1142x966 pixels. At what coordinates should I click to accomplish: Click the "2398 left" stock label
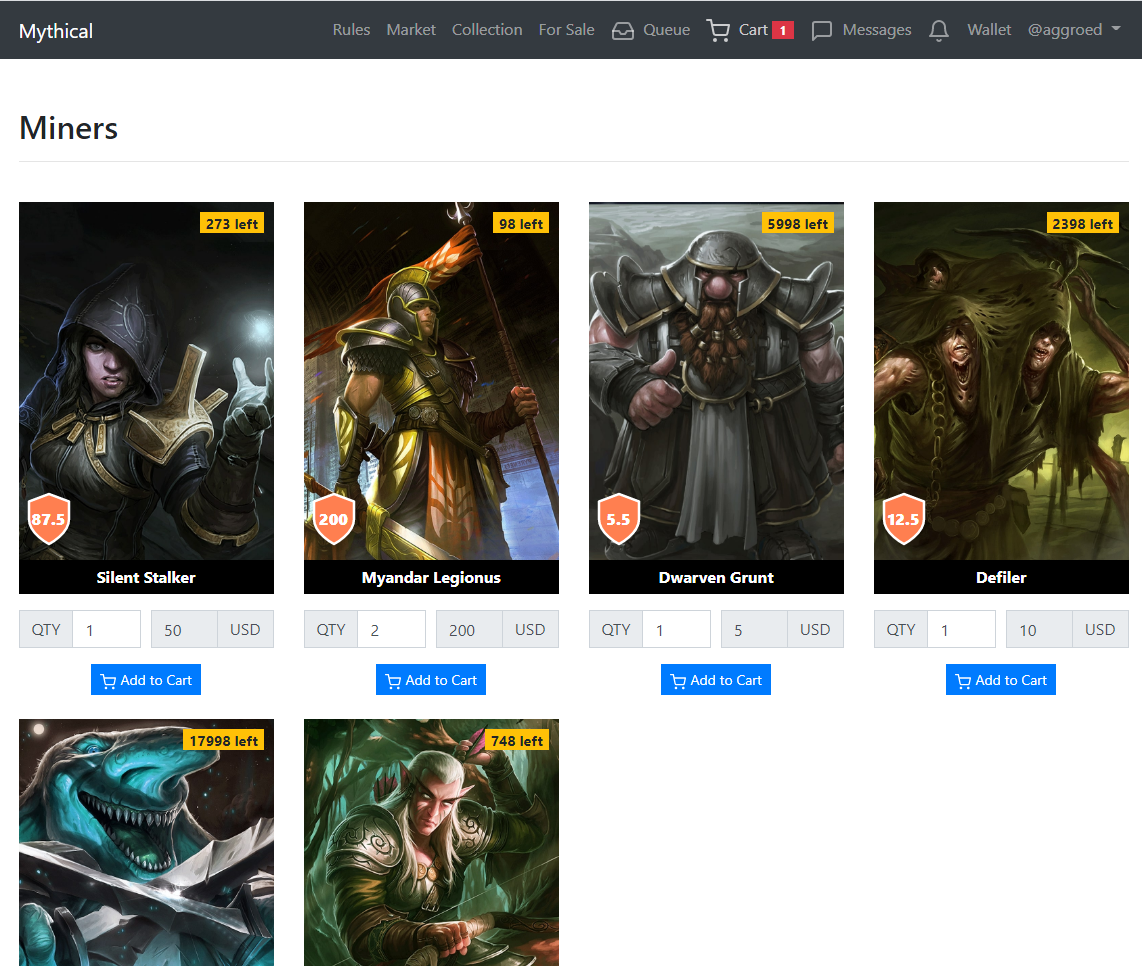click(x=1082, y=224)
